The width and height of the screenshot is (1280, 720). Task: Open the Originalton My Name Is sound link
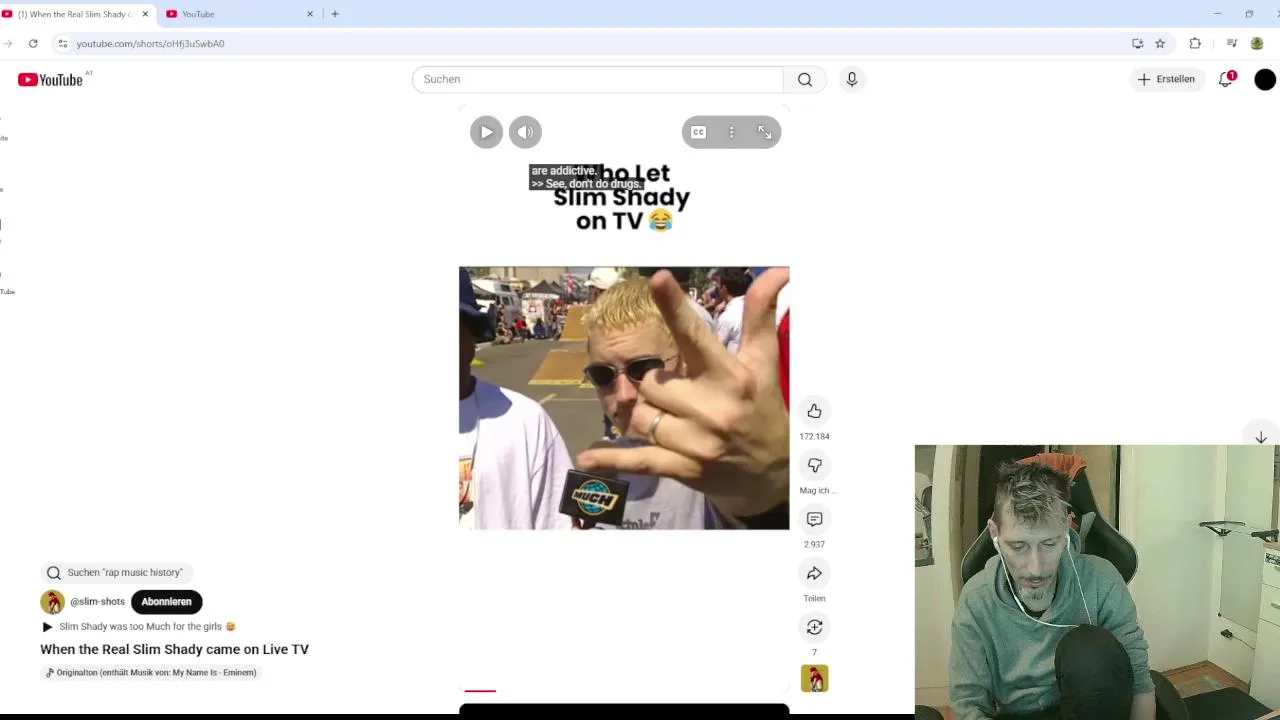[x=151, y=673]
